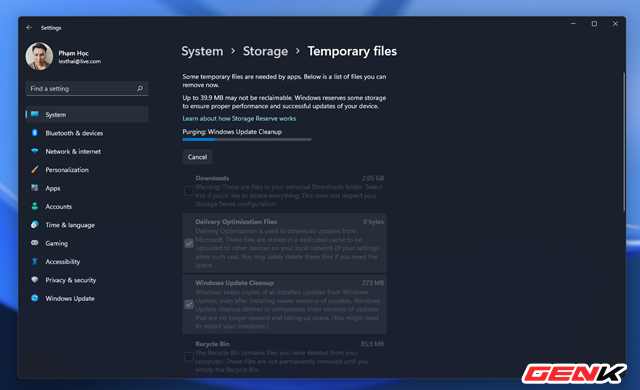
Task: Click the Windows Update sync icon
Action: (x=35, y=298)
